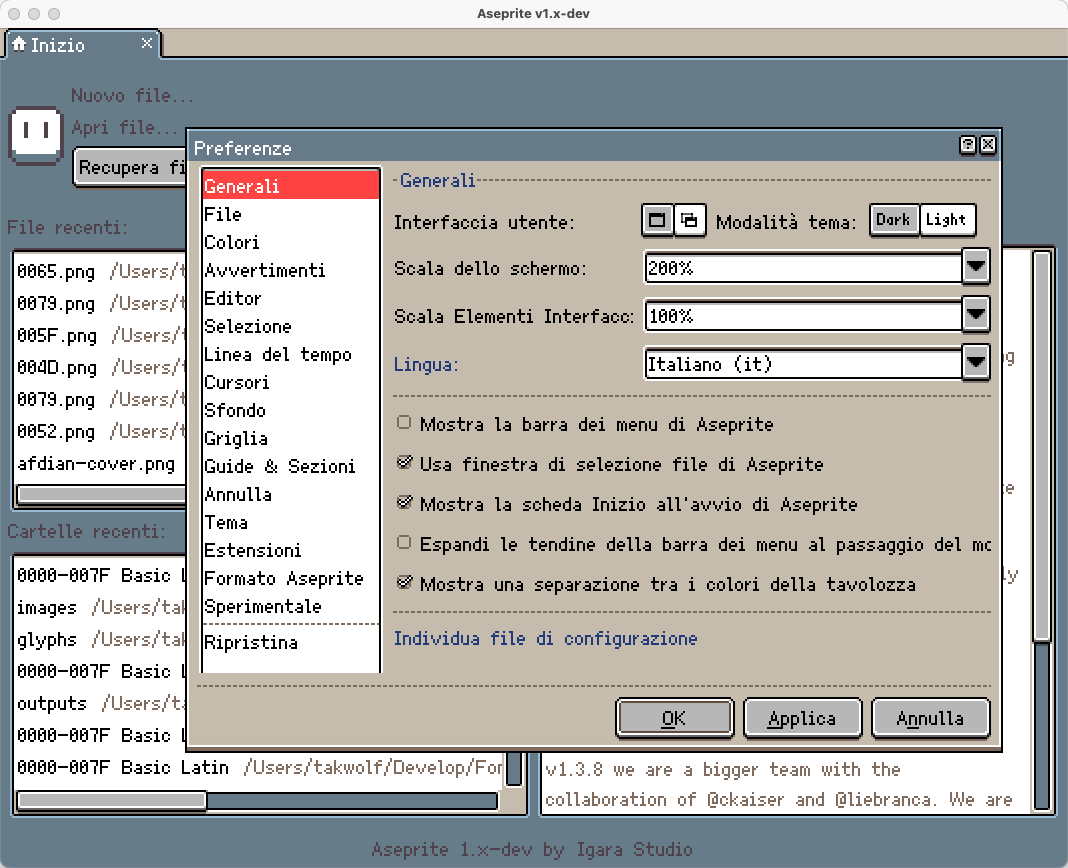Click the home icon on Inizio tab
The height and width of the screenshot is (868, 1068).
pyautogui.click(x=19, y=44)
